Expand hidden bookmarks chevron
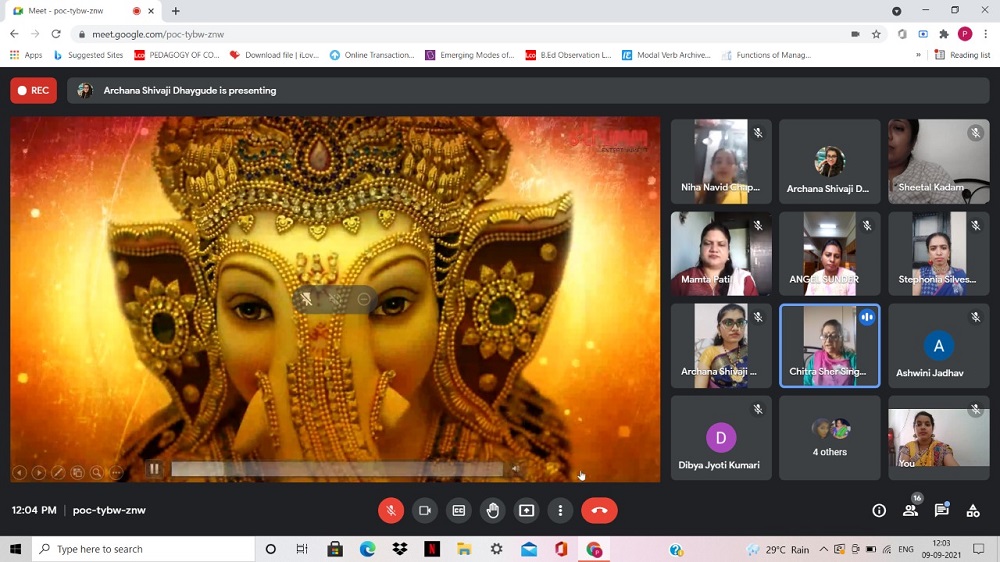 click(918, 55)
